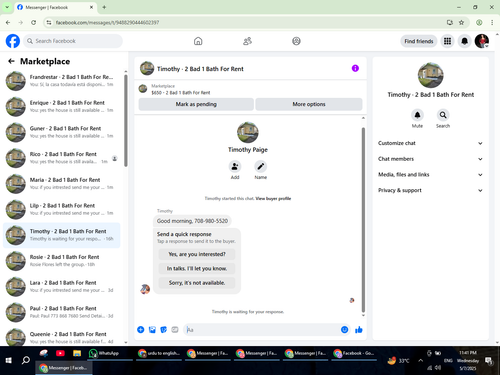The height and width of the screenshot is (375, 500).
Task: Click the back arrow beside Marketplace
Action: [x=11, y=61]
